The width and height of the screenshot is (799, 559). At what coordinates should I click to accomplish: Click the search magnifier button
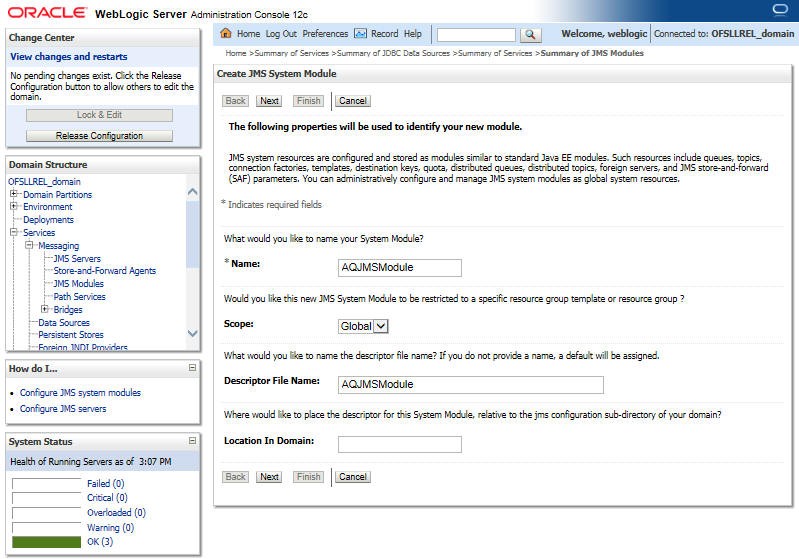(530, 34)
